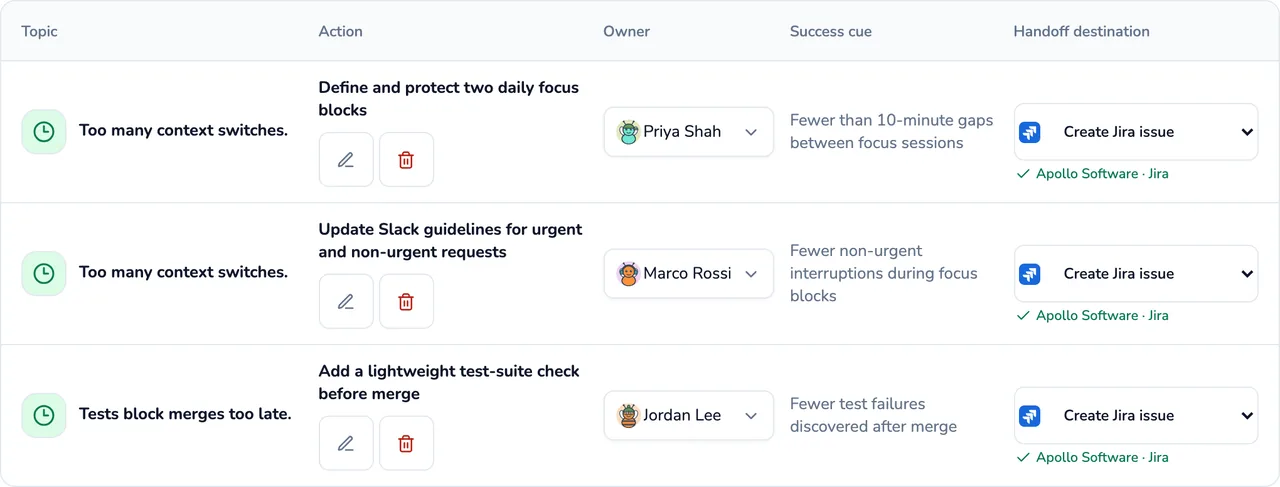Open the Priya Shah owner dropdown
This screenshot has height=487, width=1280.
[x=689, y=132]
